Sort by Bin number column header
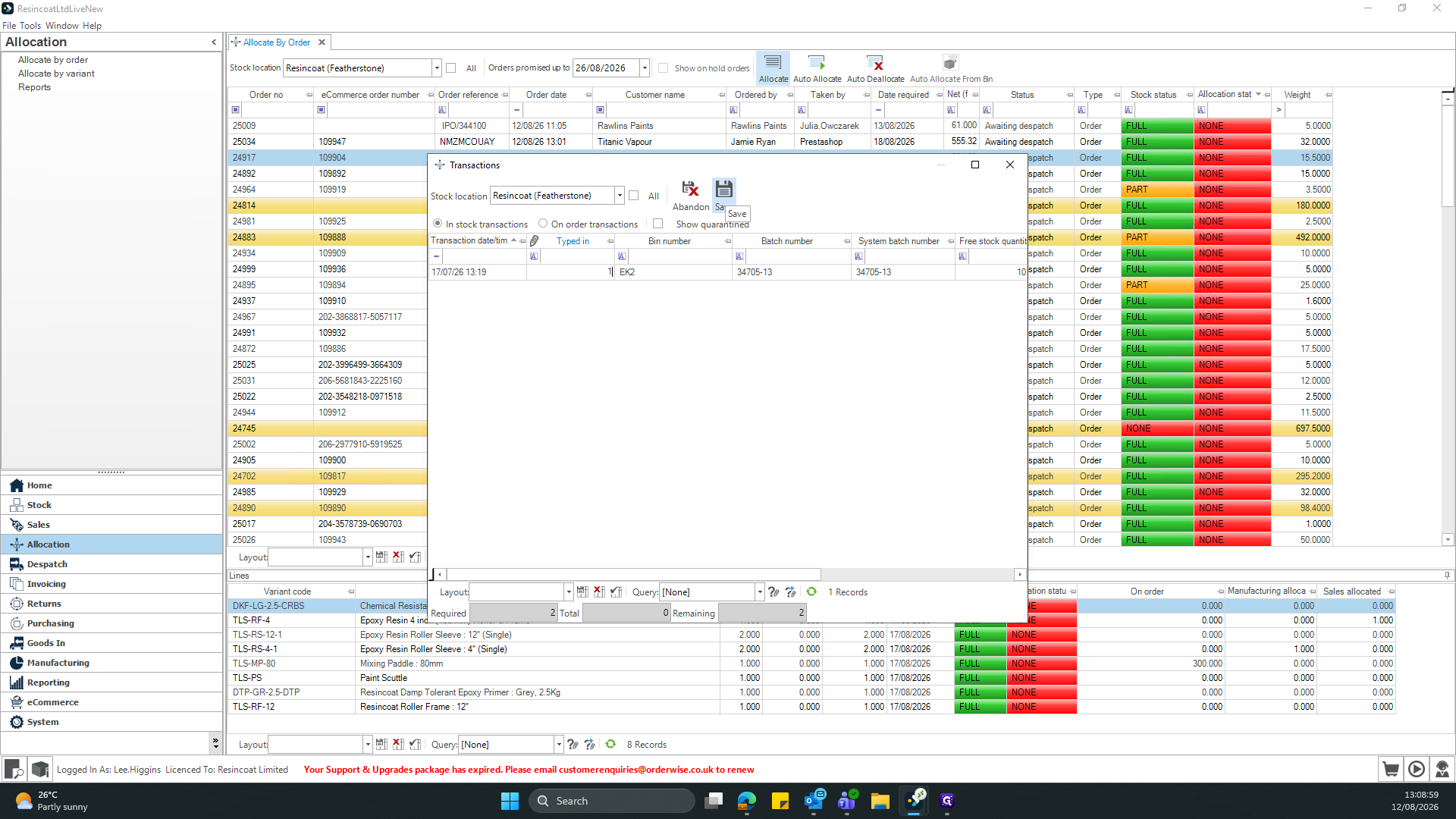 pyautogui.click(x=670, y=241)
